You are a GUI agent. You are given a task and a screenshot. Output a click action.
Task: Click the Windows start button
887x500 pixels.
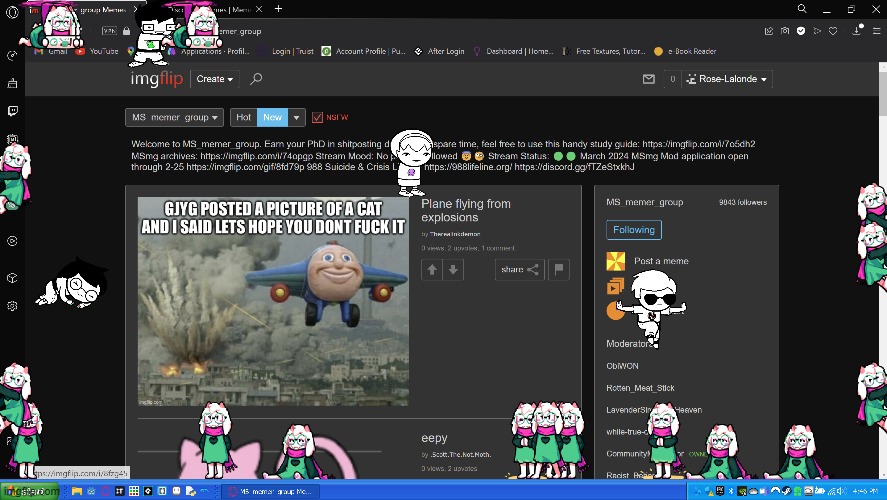[x=29, y=491]
